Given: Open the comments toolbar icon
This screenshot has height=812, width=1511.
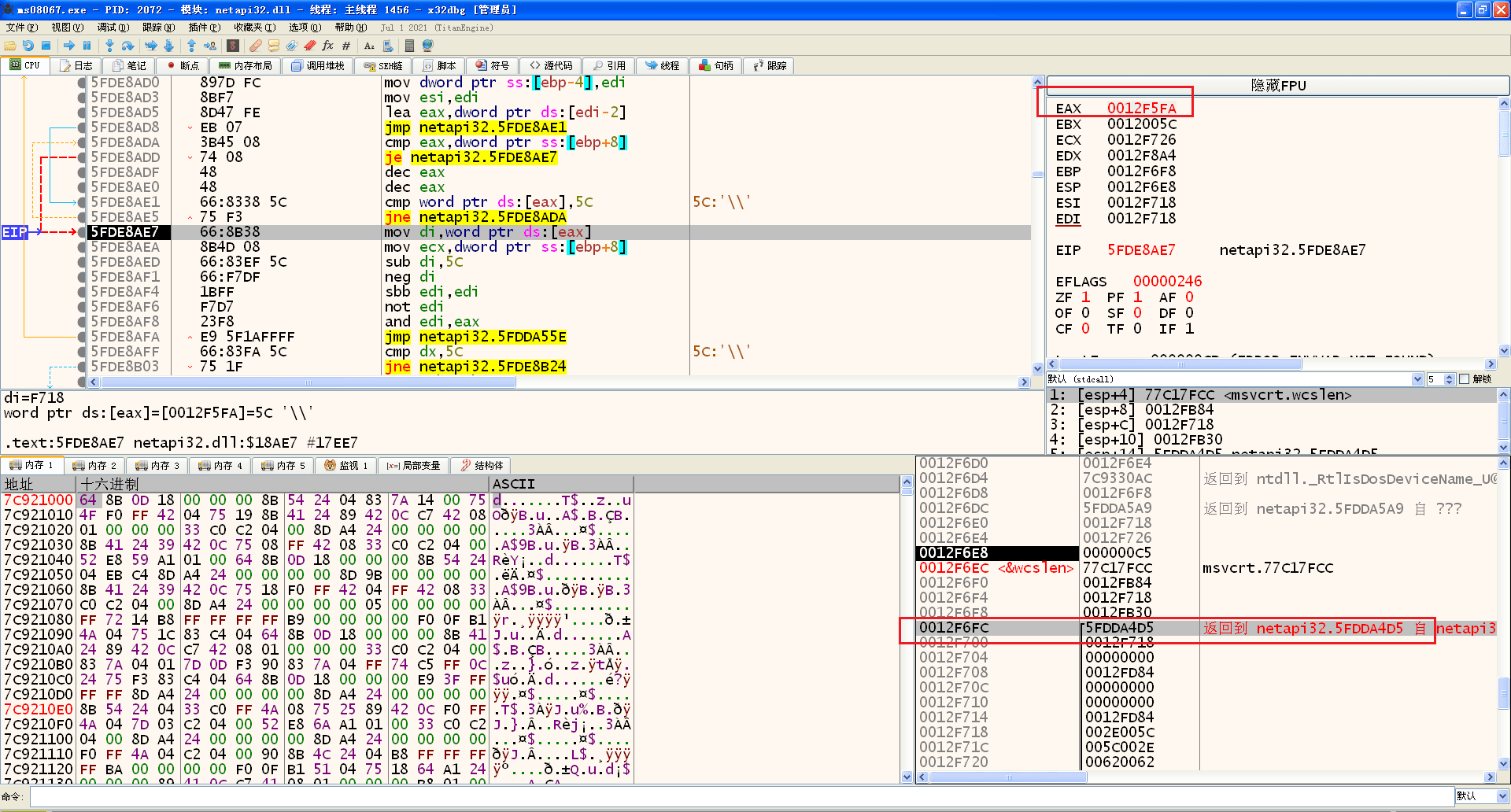Looking at the screenshot, I should 274,46.
